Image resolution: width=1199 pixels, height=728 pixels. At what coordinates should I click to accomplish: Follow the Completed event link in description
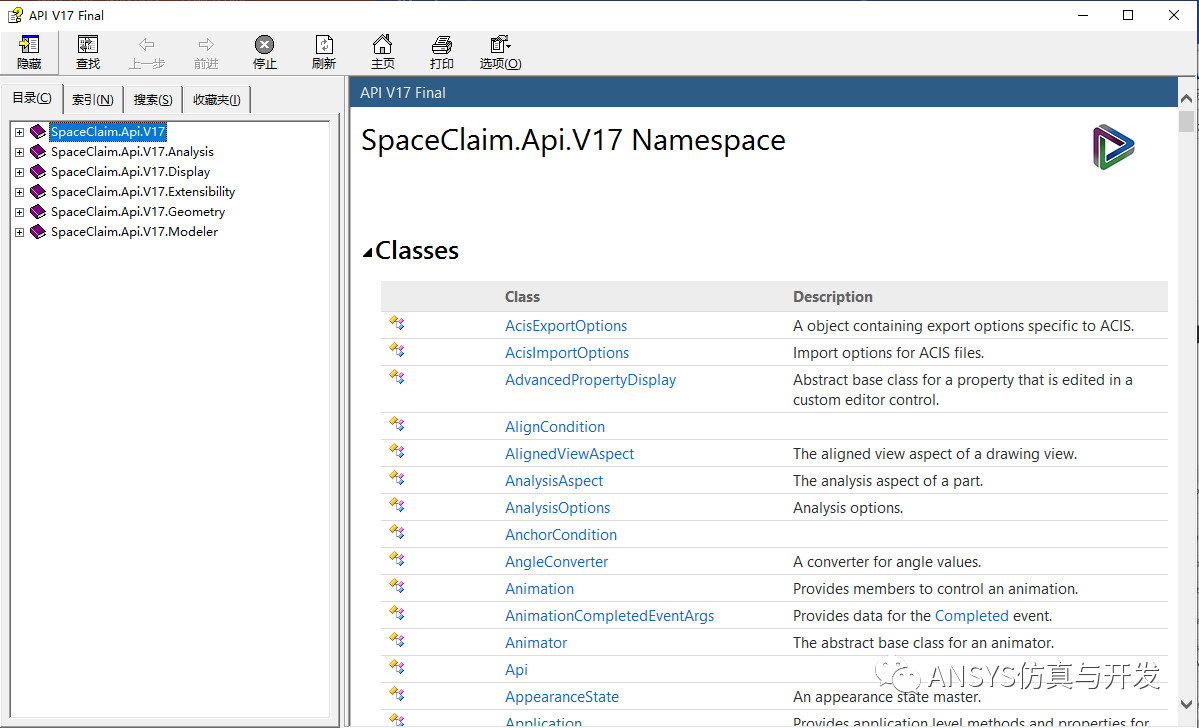[x=971, y=616]
